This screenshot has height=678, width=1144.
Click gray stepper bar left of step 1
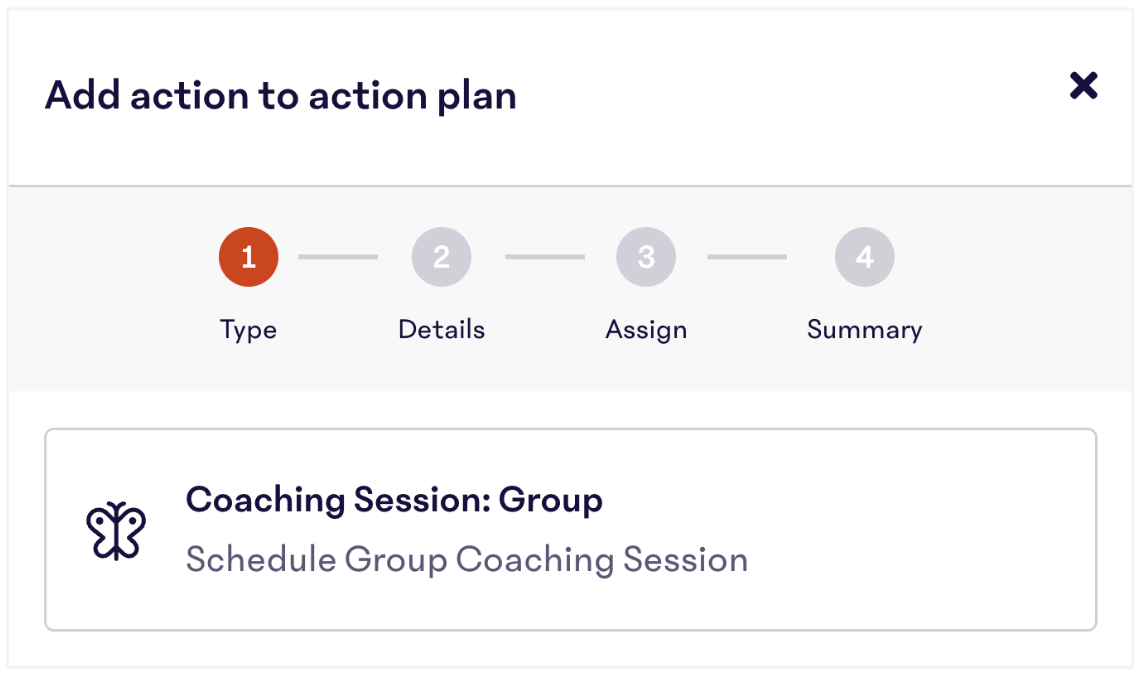tap(109, 288)
